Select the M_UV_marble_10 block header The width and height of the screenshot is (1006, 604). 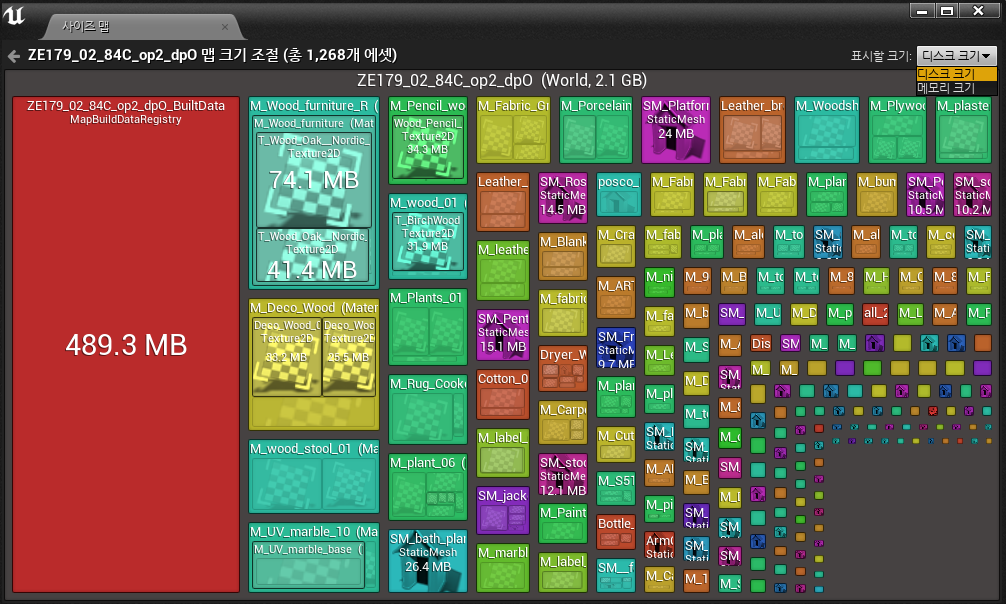tap(314, 532)
